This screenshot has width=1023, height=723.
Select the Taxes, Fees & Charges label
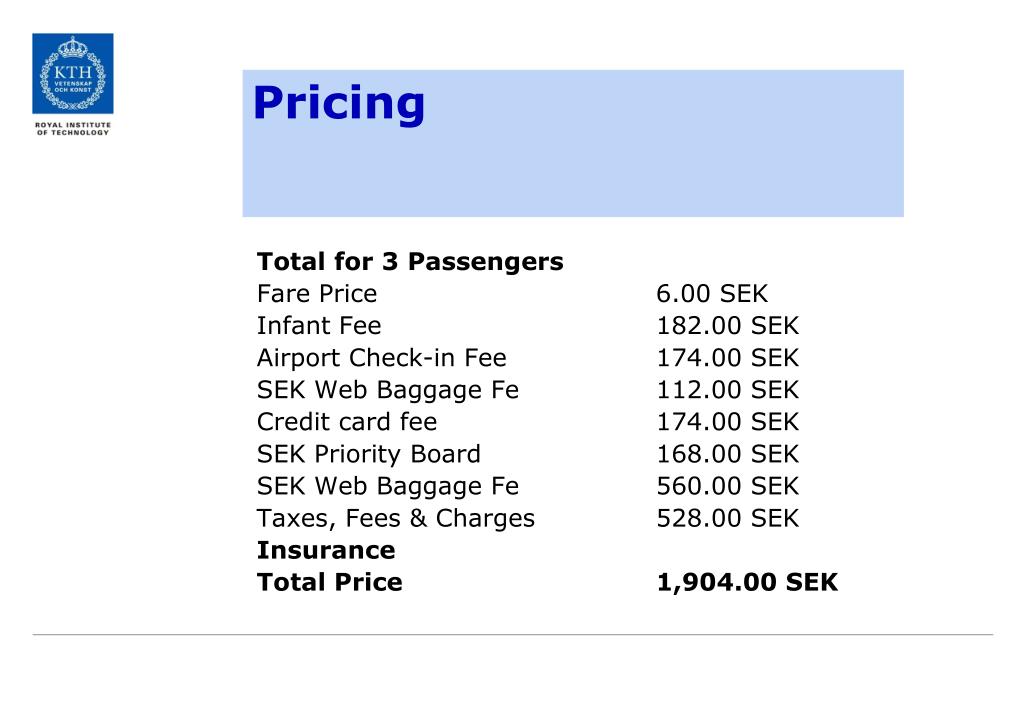395,519
